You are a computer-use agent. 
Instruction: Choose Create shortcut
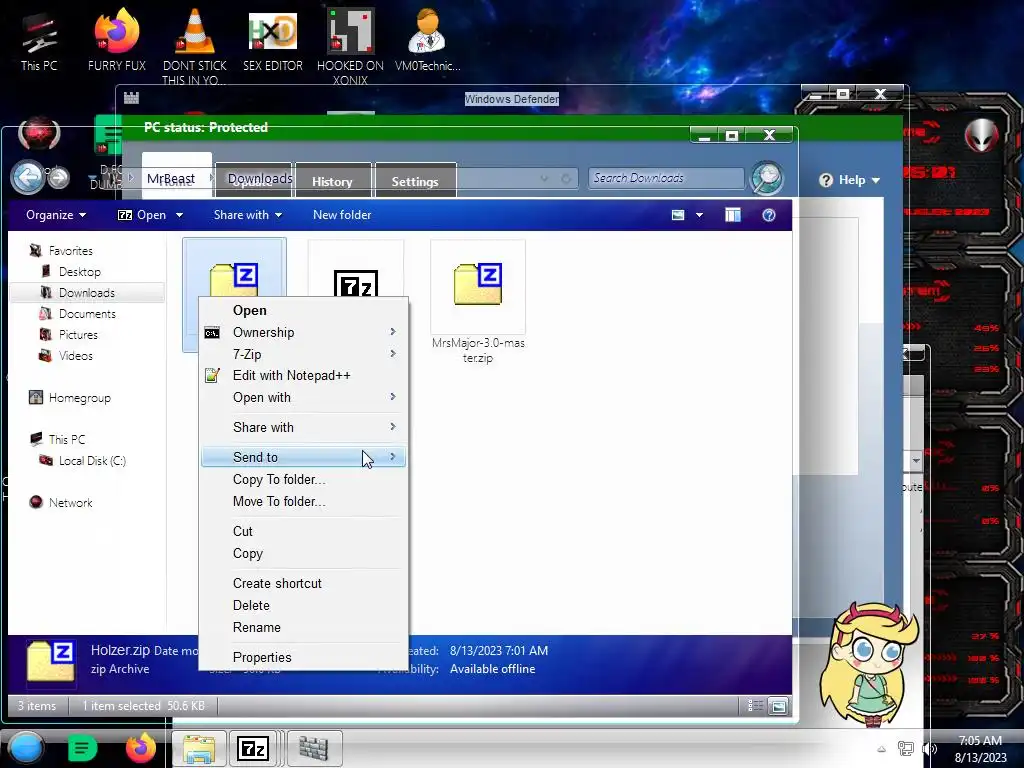[x=304, y=583]
